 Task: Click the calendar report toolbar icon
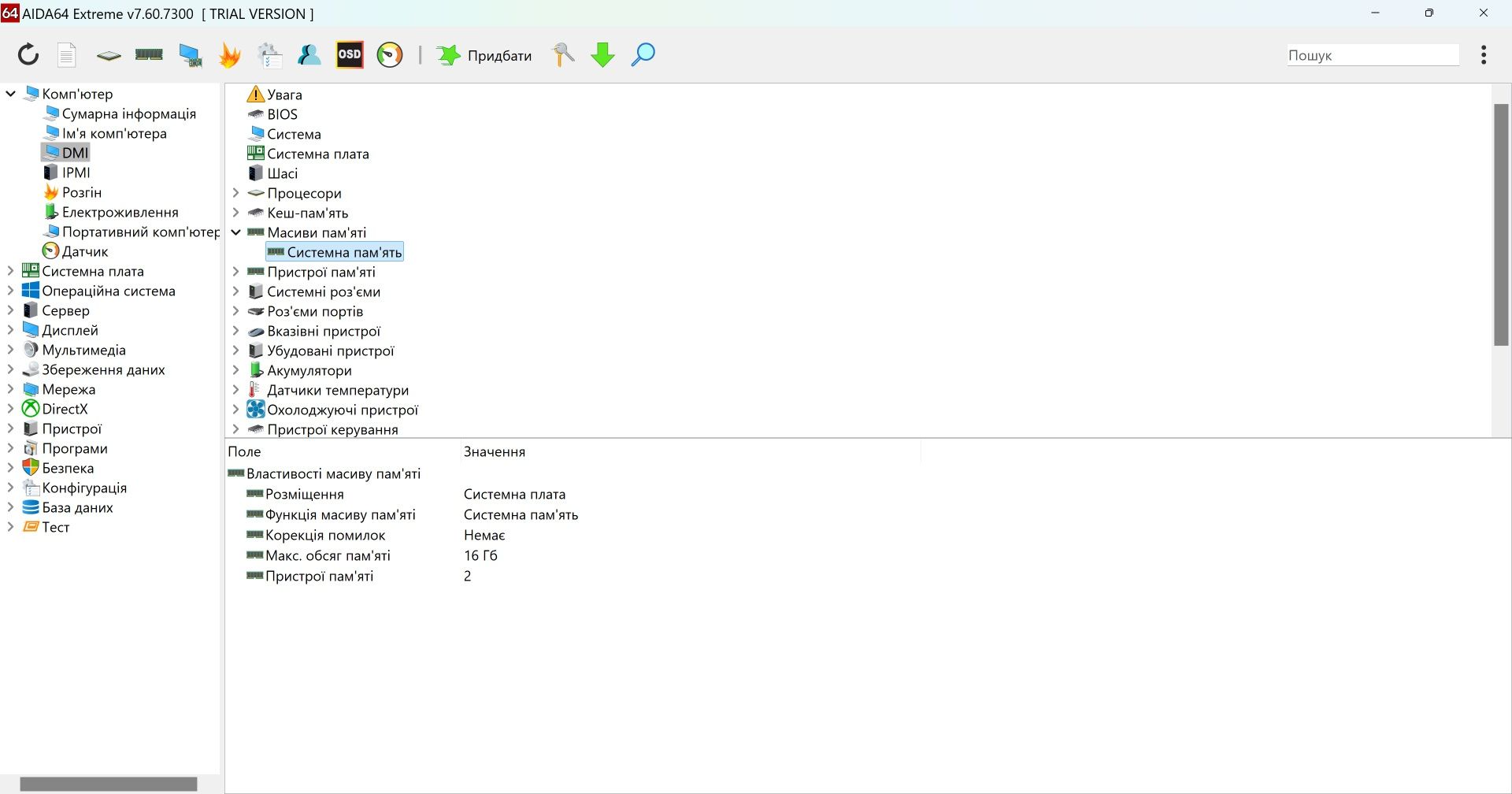pos(270,55)
